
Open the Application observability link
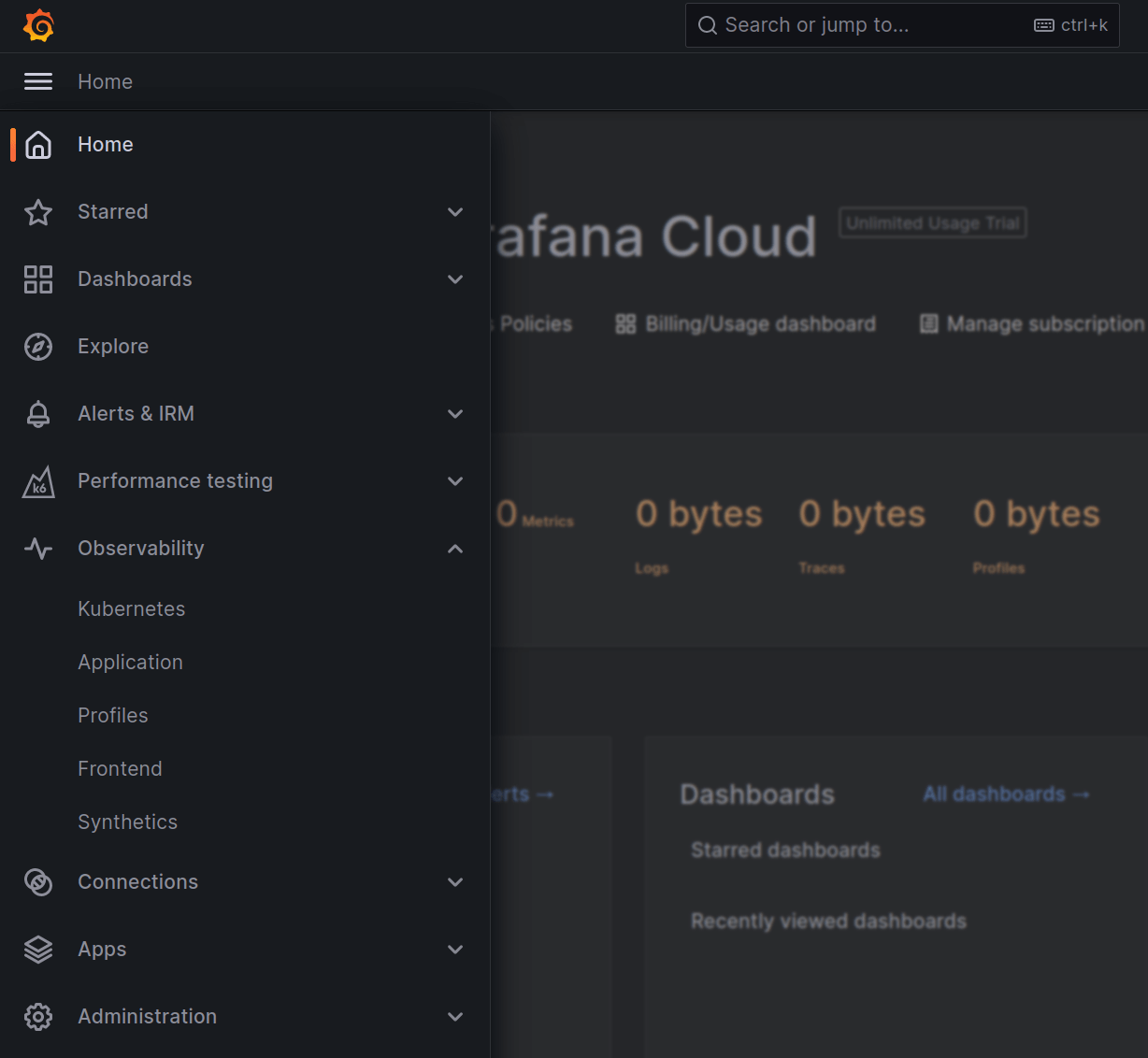[131, 663]
